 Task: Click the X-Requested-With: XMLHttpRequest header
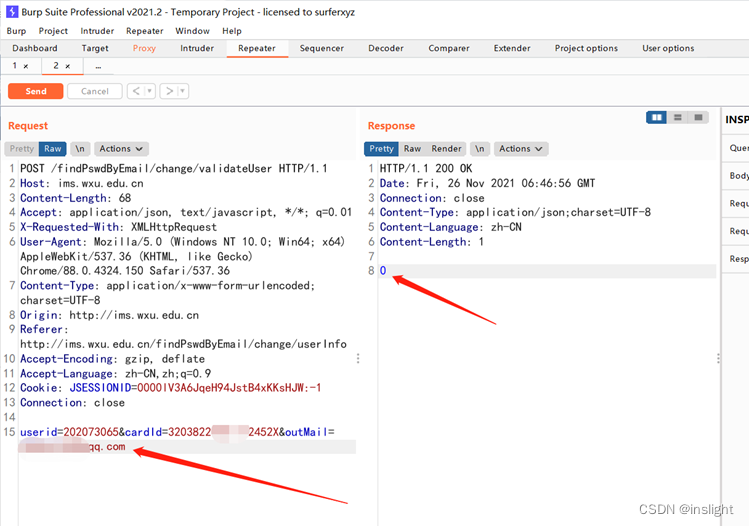118,227
